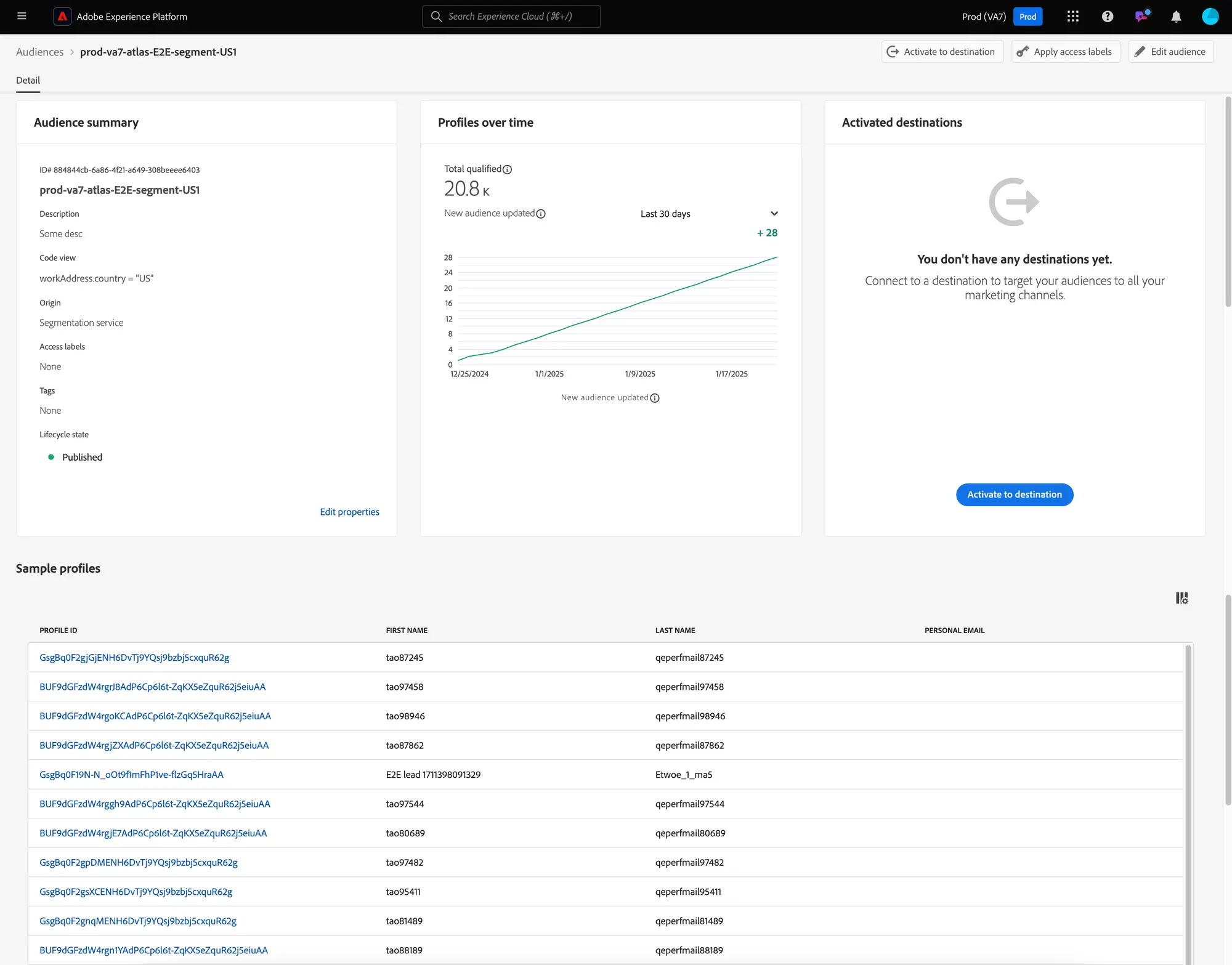Click first name cell tao95411
This screenshot has width=1232, height=965.
click(x=403, y=892)
